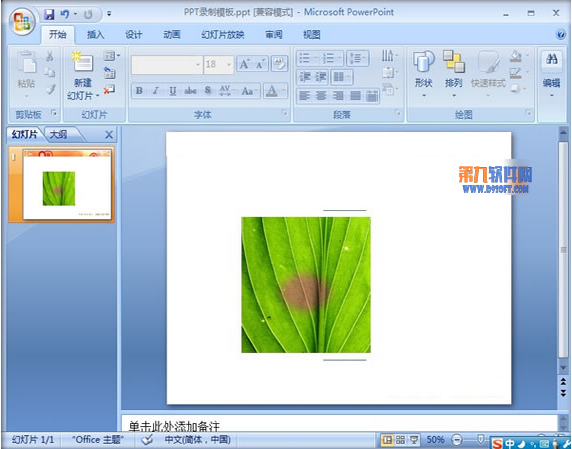
Task: Open the 插入 ribbon tab
Action: [x=96, y=35]
